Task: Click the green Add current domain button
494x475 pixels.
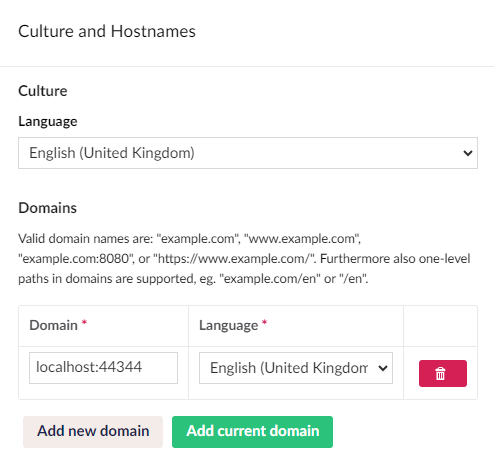Action: pyautogui.click(x=252, y=432)
